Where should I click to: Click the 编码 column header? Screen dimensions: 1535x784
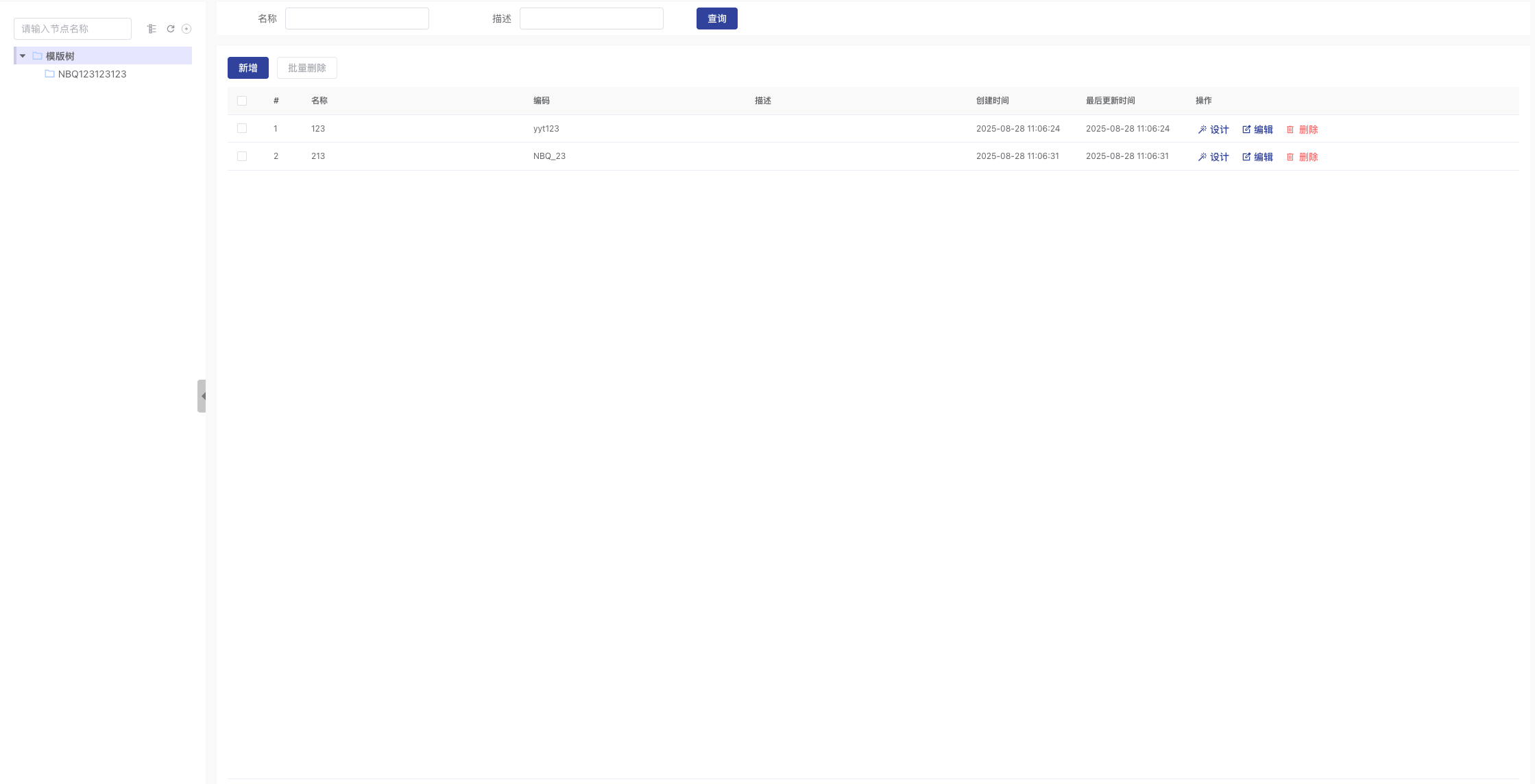(x=542, y=101)
